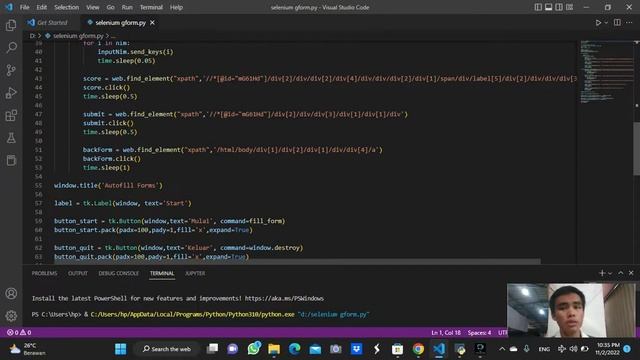
Task: Open the Accounts menu icon
Action: (11, 293)
